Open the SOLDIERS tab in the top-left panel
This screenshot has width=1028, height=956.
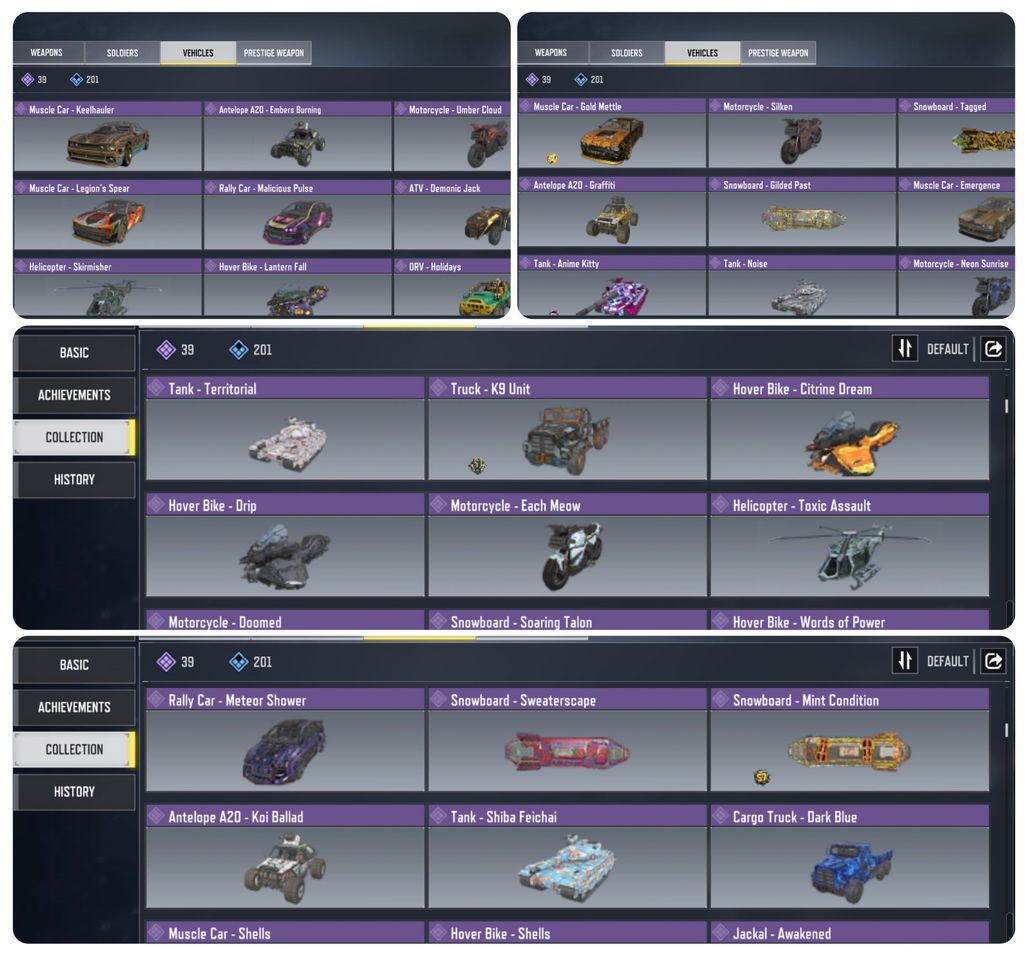point(123,52)
